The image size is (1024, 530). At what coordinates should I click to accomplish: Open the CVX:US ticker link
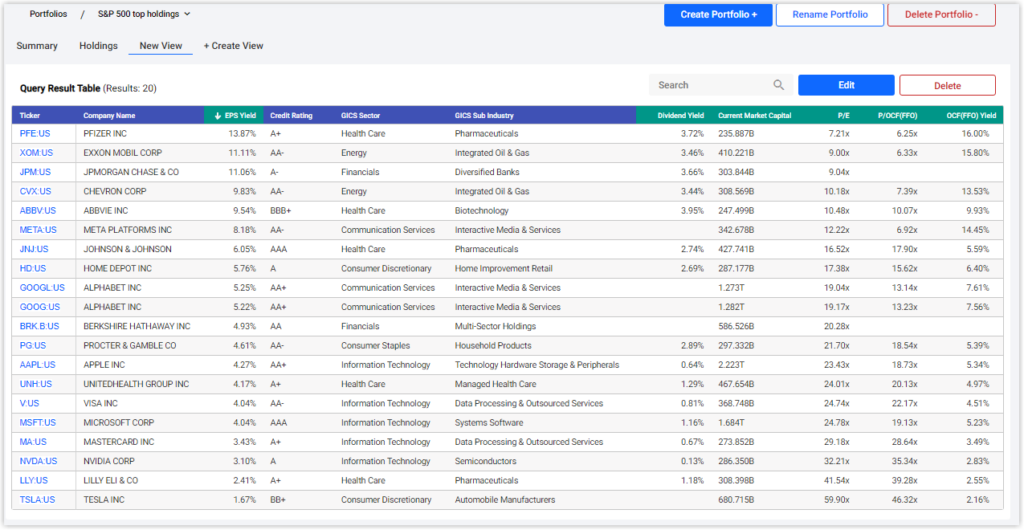pyautogui.click(x=35, y=191)
